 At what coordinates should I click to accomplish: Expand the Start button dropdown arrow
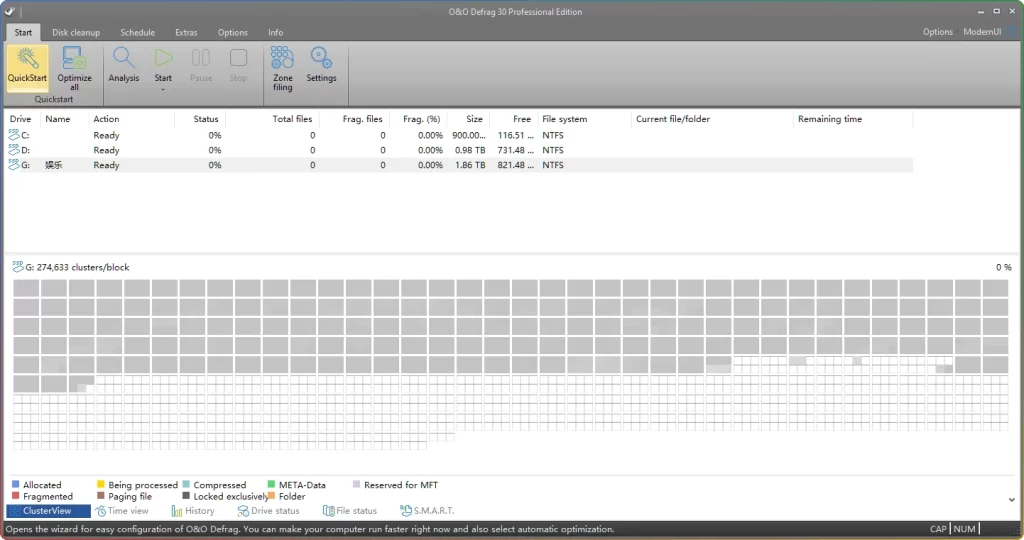click(x=163, y=89)
